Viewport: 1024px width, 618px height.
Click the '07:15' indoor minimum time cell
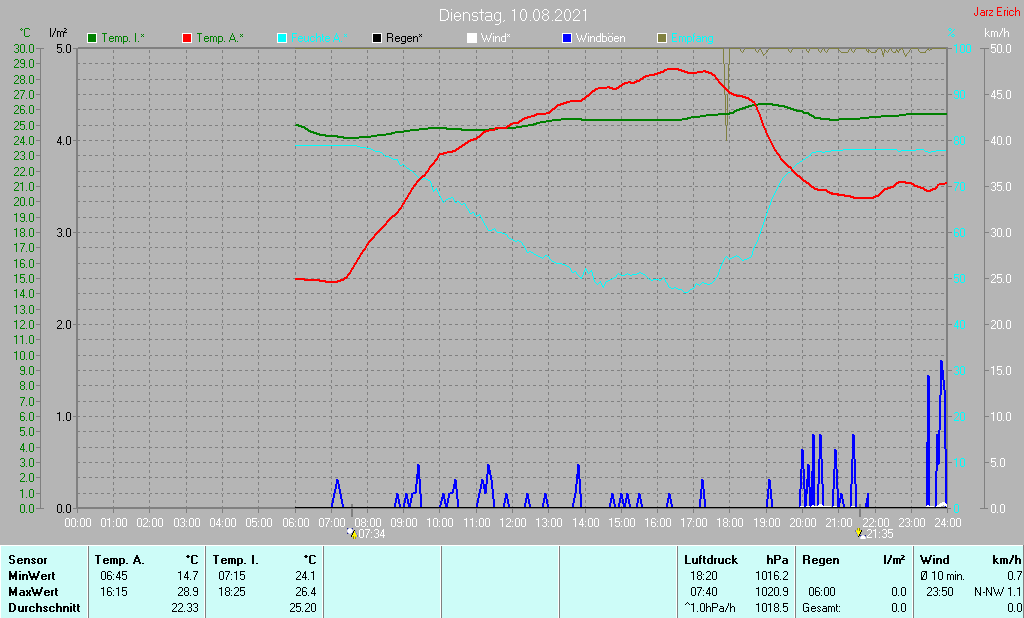(231, 576)
